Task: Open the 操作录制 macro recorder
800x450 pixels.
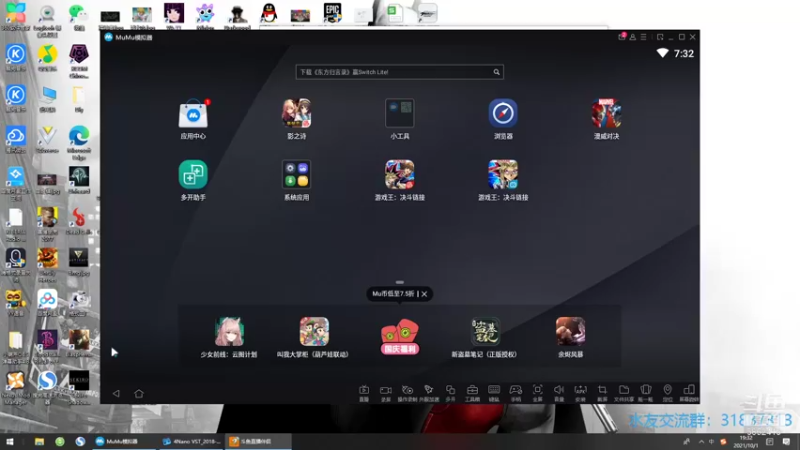Action: 407,393
